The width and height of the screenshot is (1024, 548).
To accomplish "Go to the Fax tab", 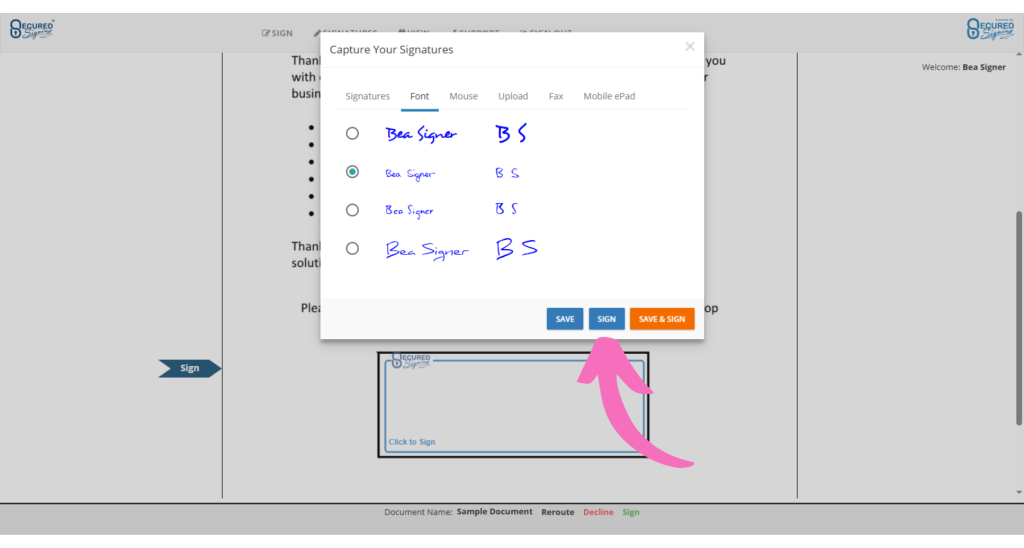I will pyautogui.click(x=556, y=96).
